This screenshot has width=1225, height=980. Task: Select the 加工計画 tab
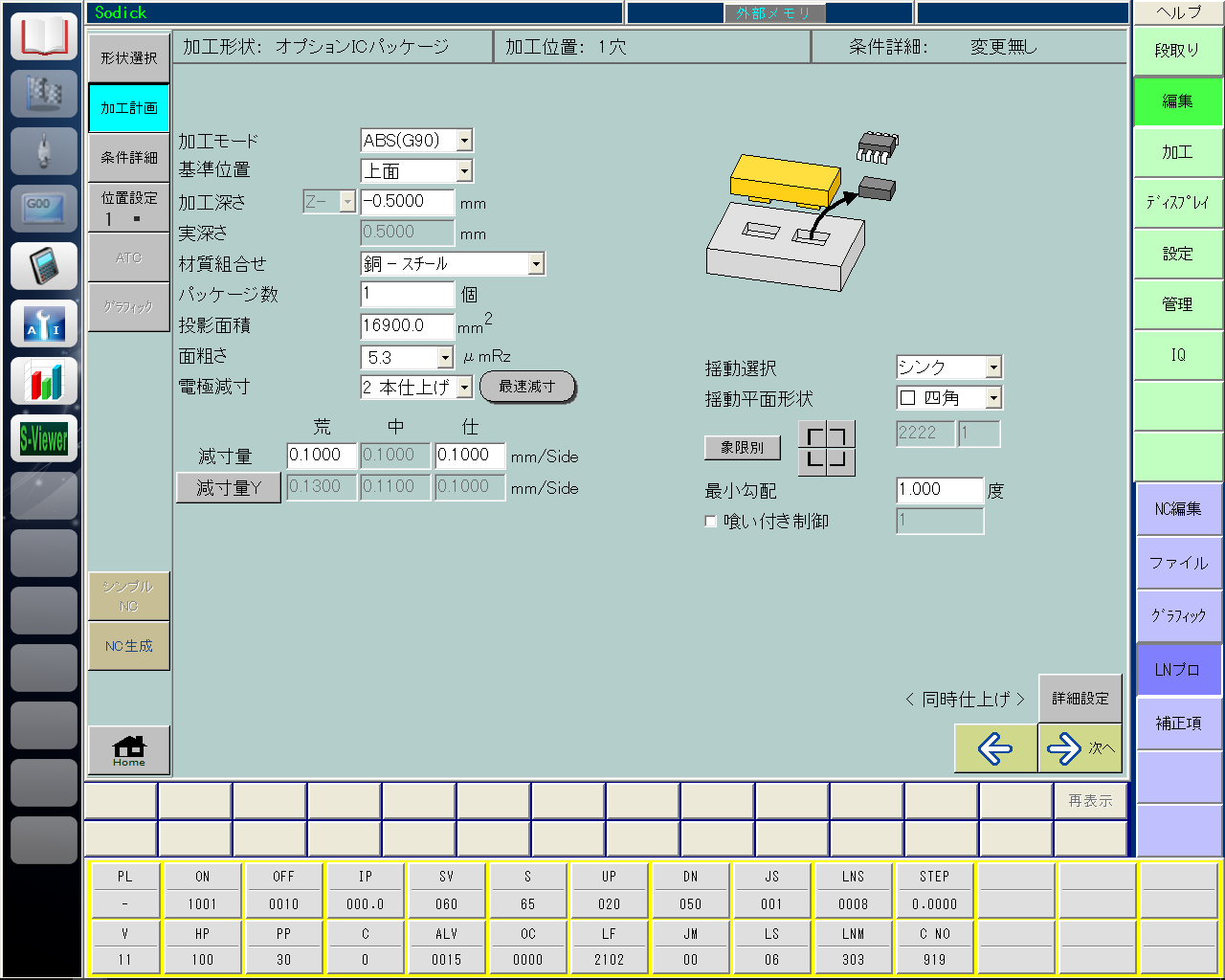[x=129, y=108]
